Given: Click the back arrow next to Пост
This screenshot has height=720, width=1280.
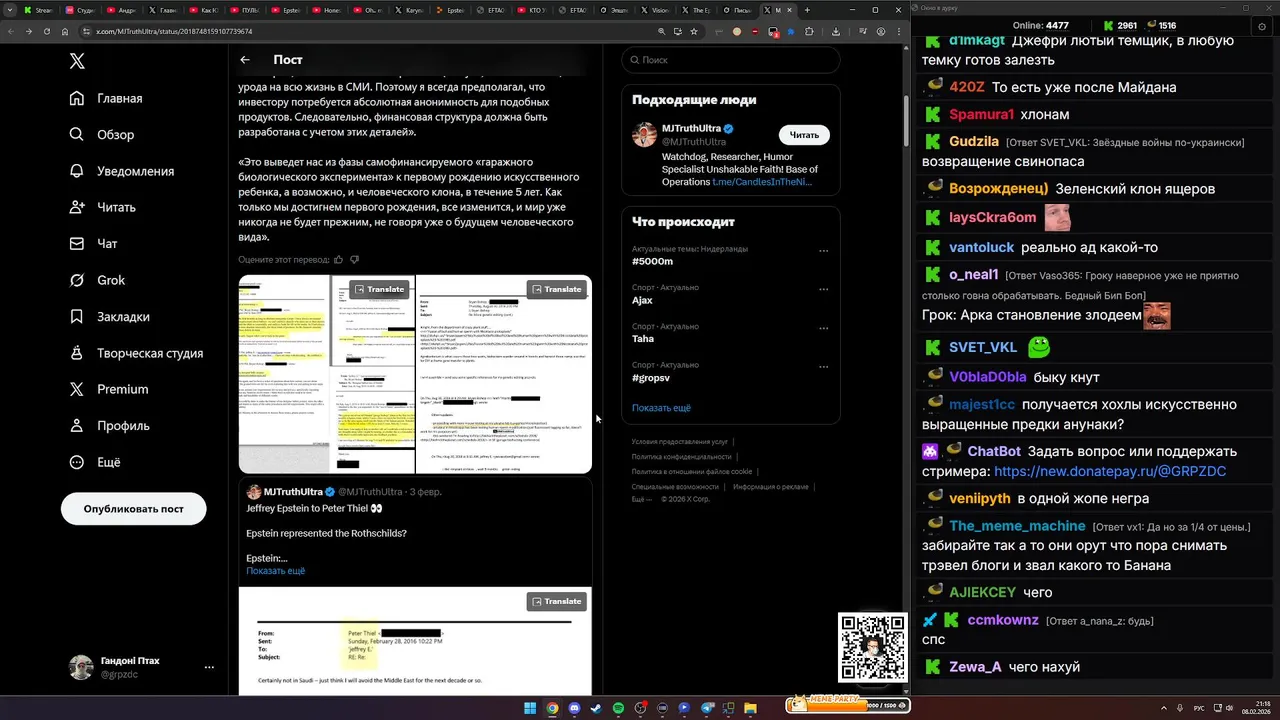Looking at the screenshot, I should [x=245, y=60].
